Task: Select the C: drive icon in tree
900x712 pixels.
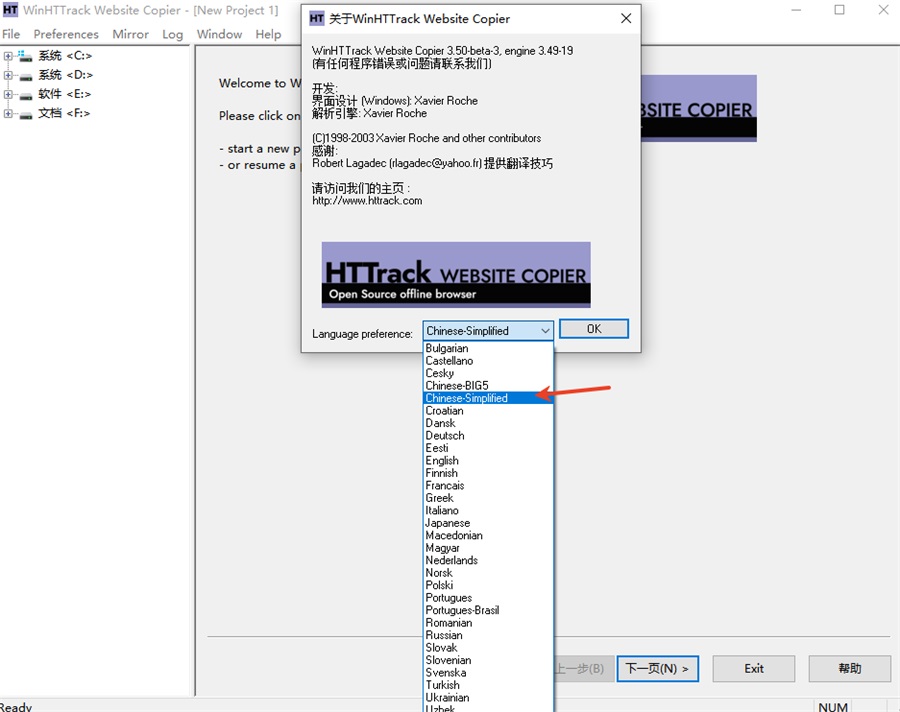Action: [x=25, y=56]
